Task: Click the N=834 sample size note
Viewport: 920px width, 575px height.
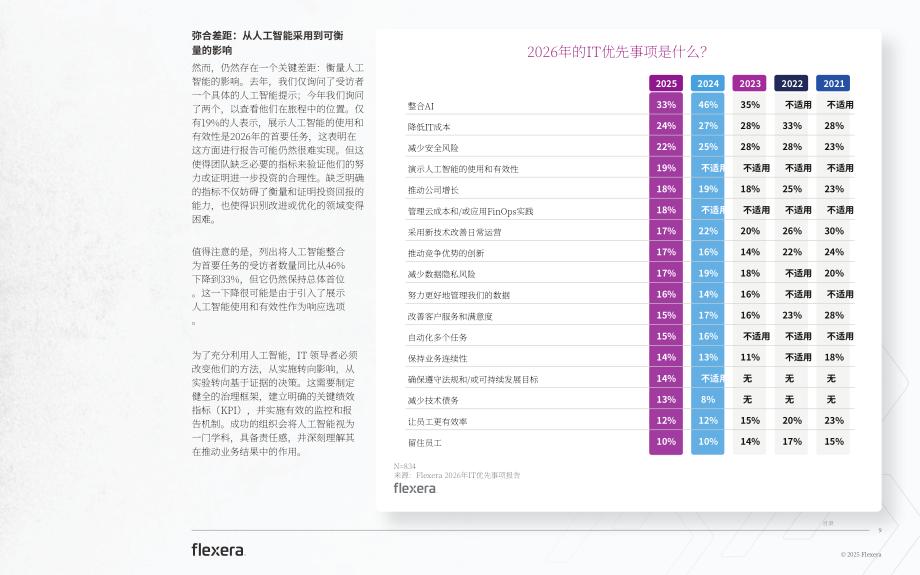Action: (404, 466)
